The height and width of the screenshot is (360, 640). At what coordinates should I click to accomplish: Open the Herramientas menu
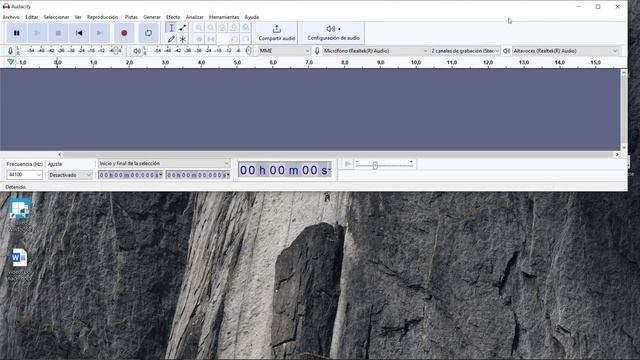pos(224,17)
